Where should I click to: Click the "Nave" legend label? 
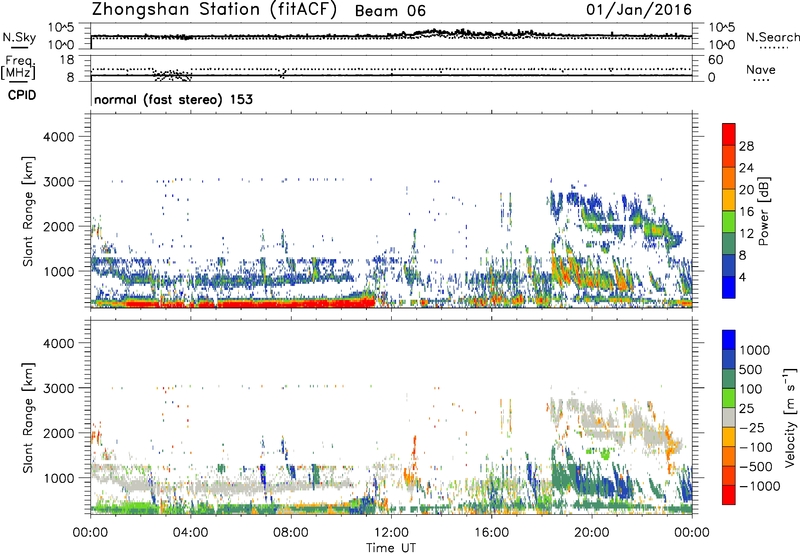(x=761, y=69)
